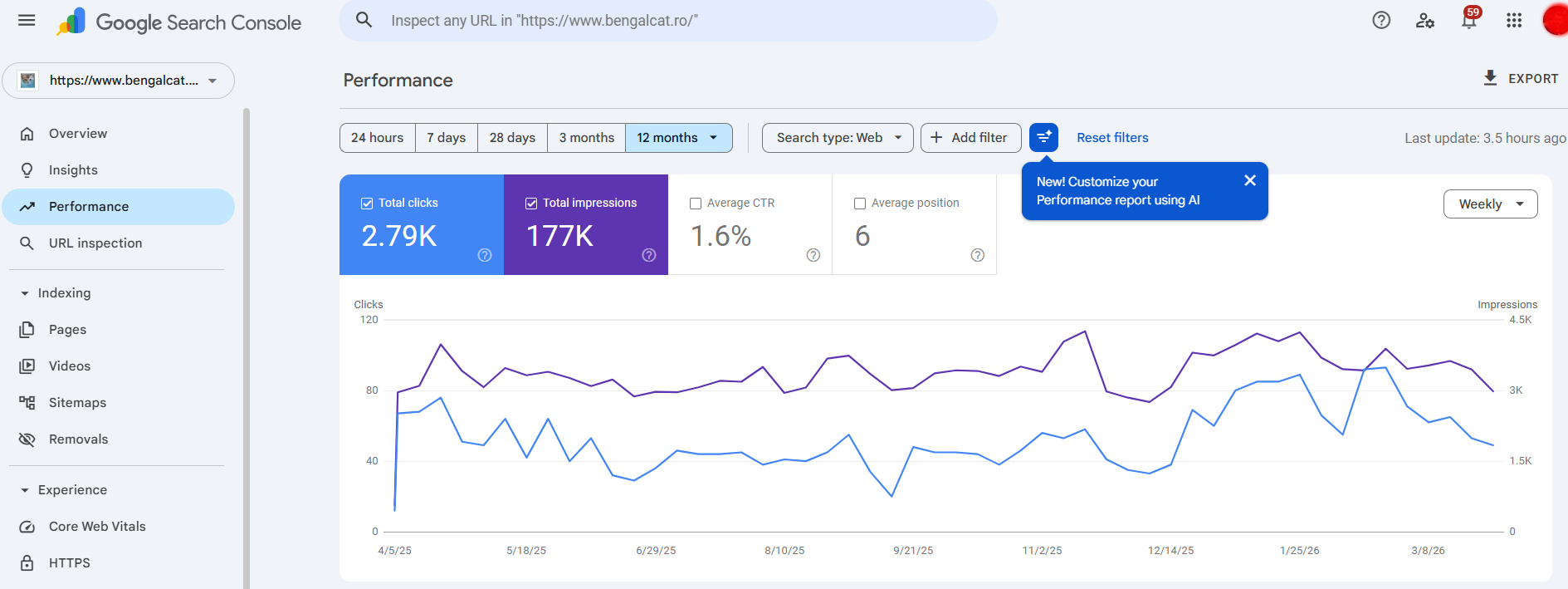Select the 3 months range tab
The width and height of the screenshot is (1568, 589).
click(587, 138)
